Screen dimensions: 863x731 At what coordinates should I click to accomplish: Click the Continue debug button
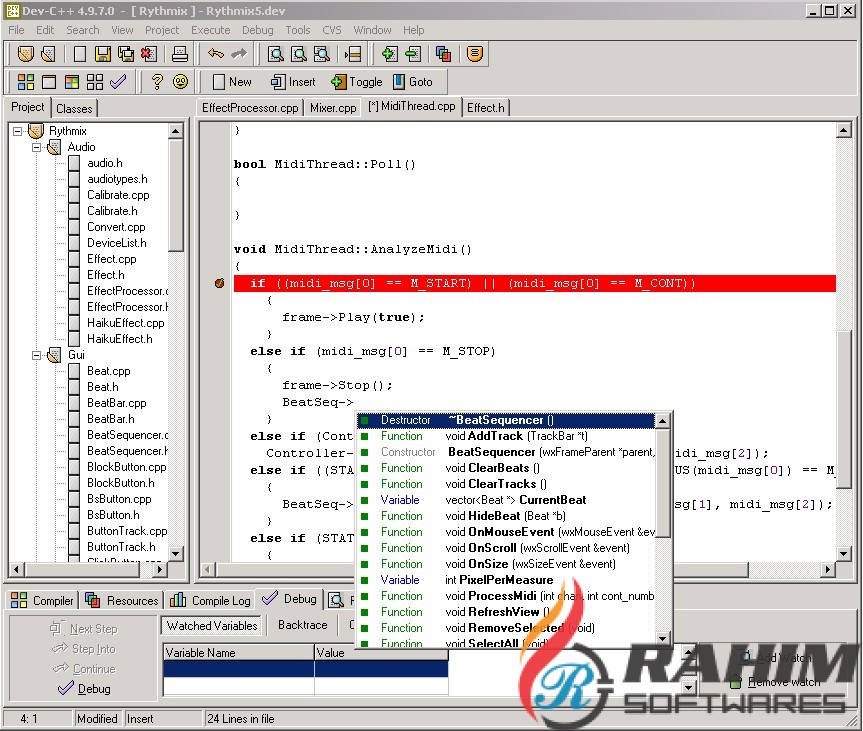click(84, 669)
